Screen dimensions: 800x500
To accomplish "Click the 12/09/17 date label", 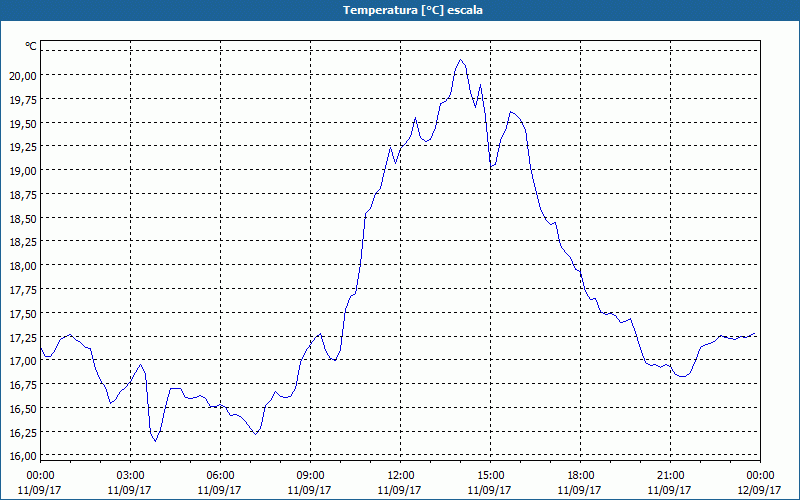I will [759, 490].
